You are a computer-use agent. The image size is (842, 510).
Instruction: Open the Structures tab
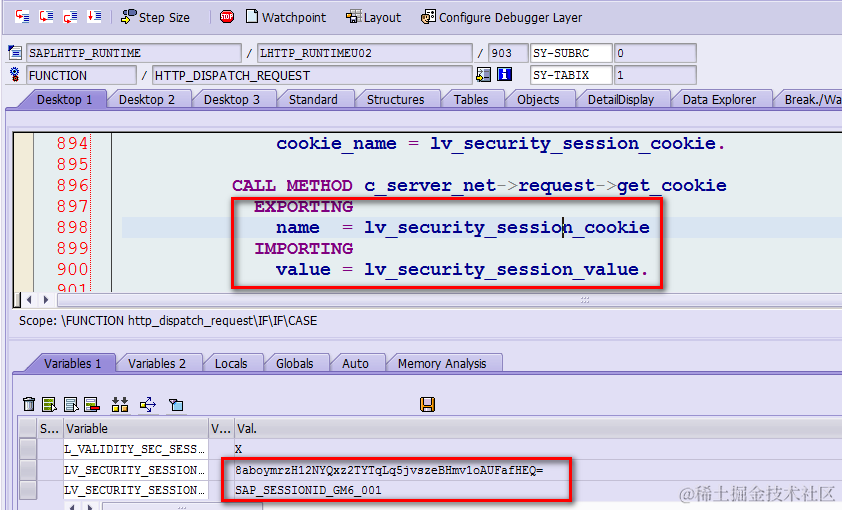click(395, 99)
